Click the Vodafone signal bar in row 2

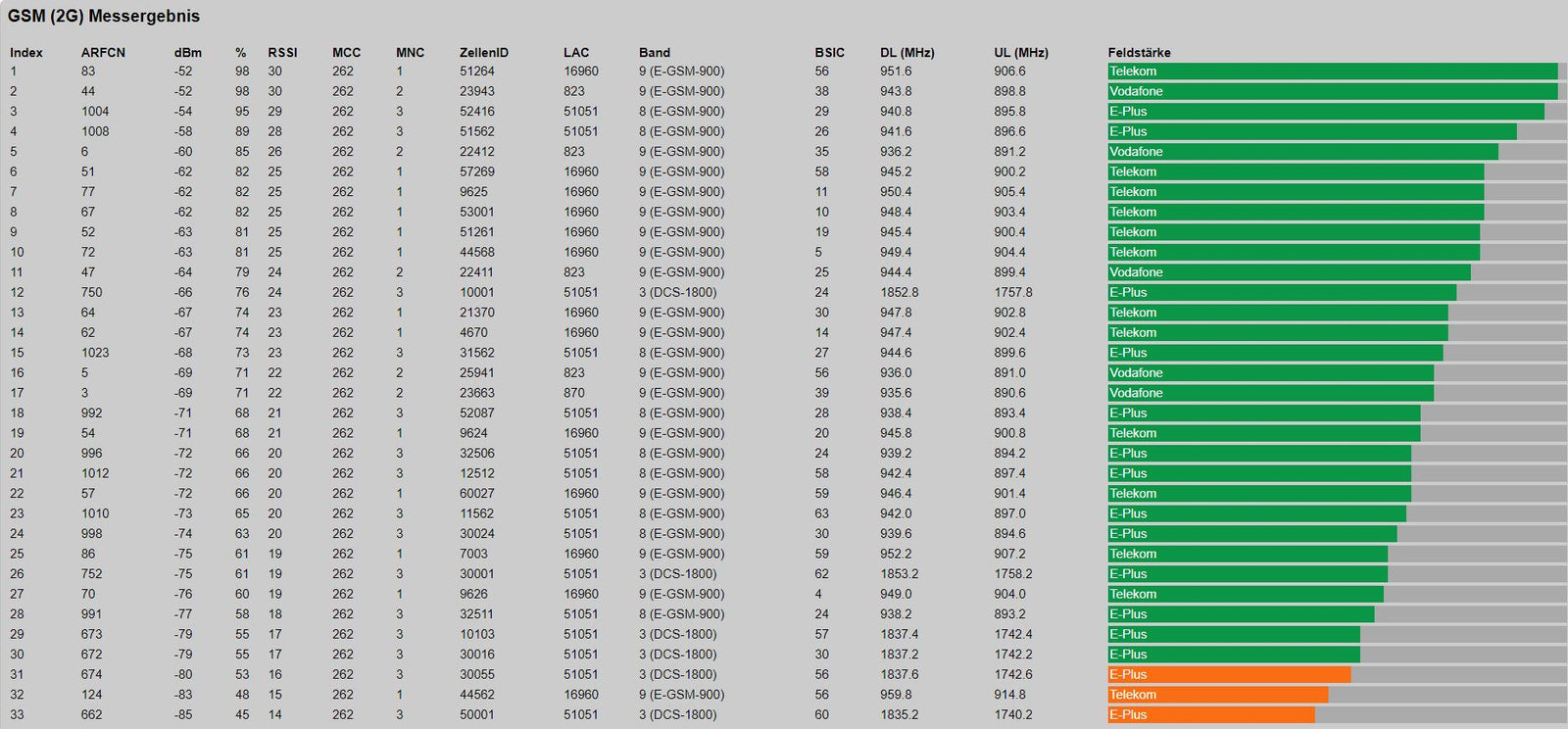coord(1332,92)
